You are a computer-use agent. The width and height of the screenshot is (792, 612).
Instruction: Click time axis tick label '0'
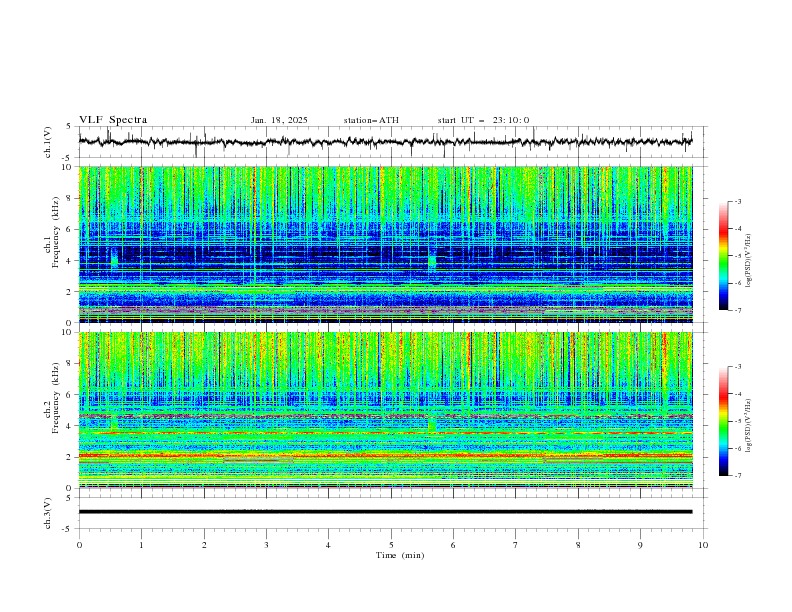(x=79, y=545)
